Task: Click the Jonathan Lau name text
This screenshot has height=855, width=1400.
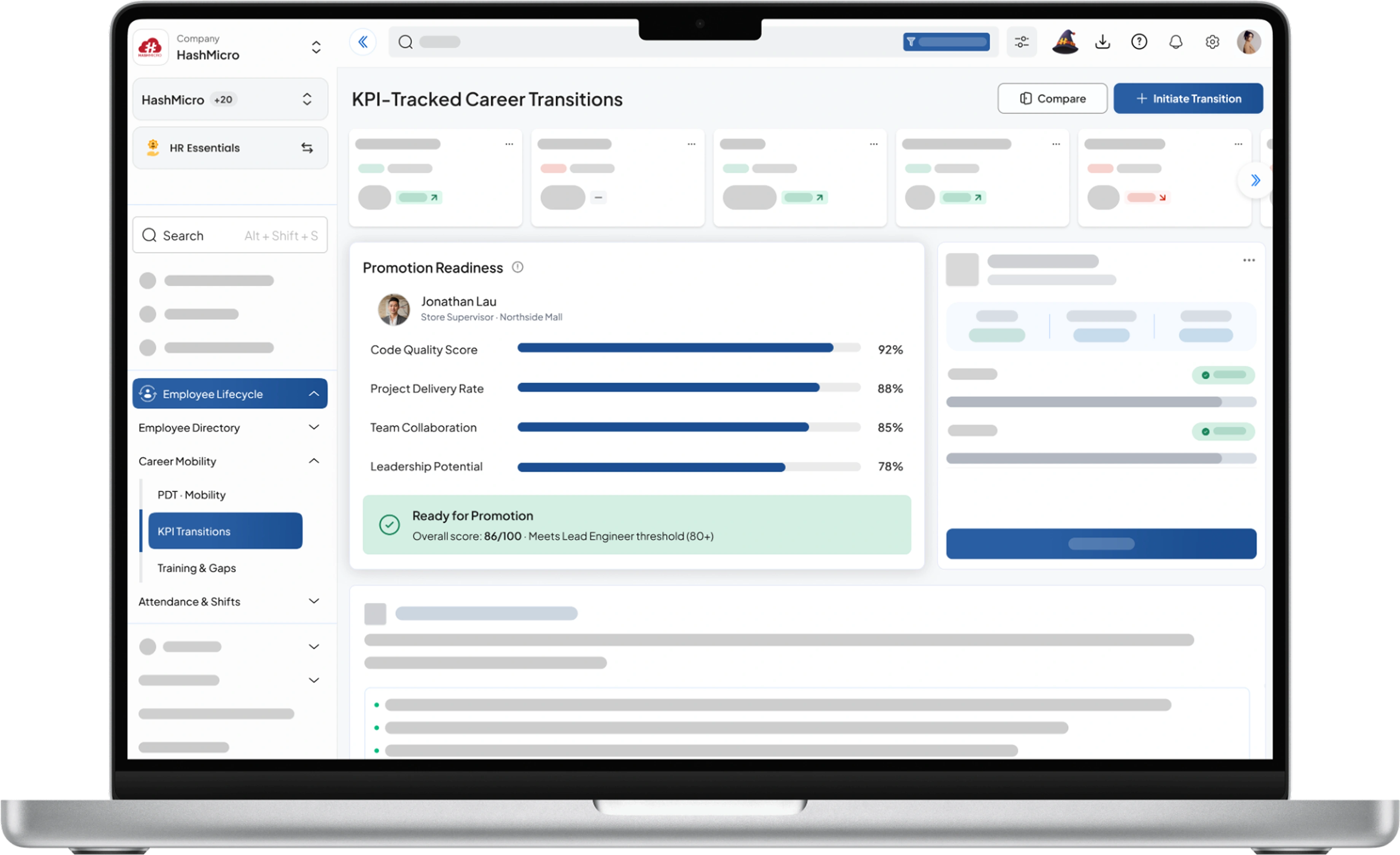Action: 458,302
